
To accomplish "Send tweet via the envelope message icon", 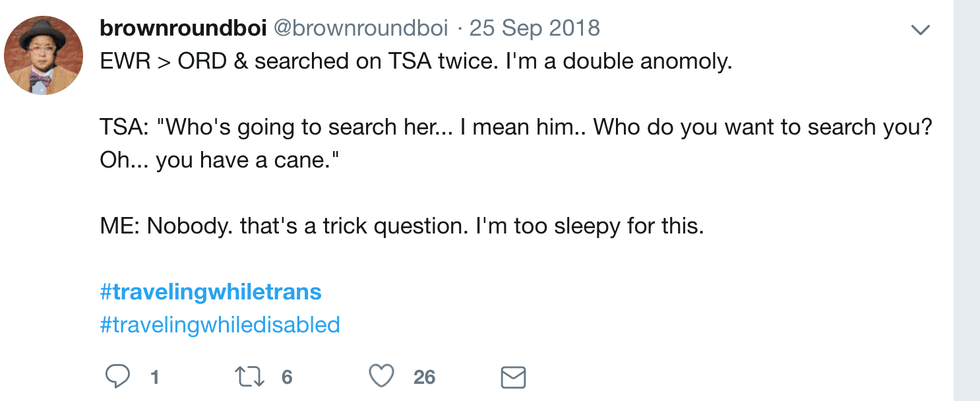I will (x=513, y=377).
